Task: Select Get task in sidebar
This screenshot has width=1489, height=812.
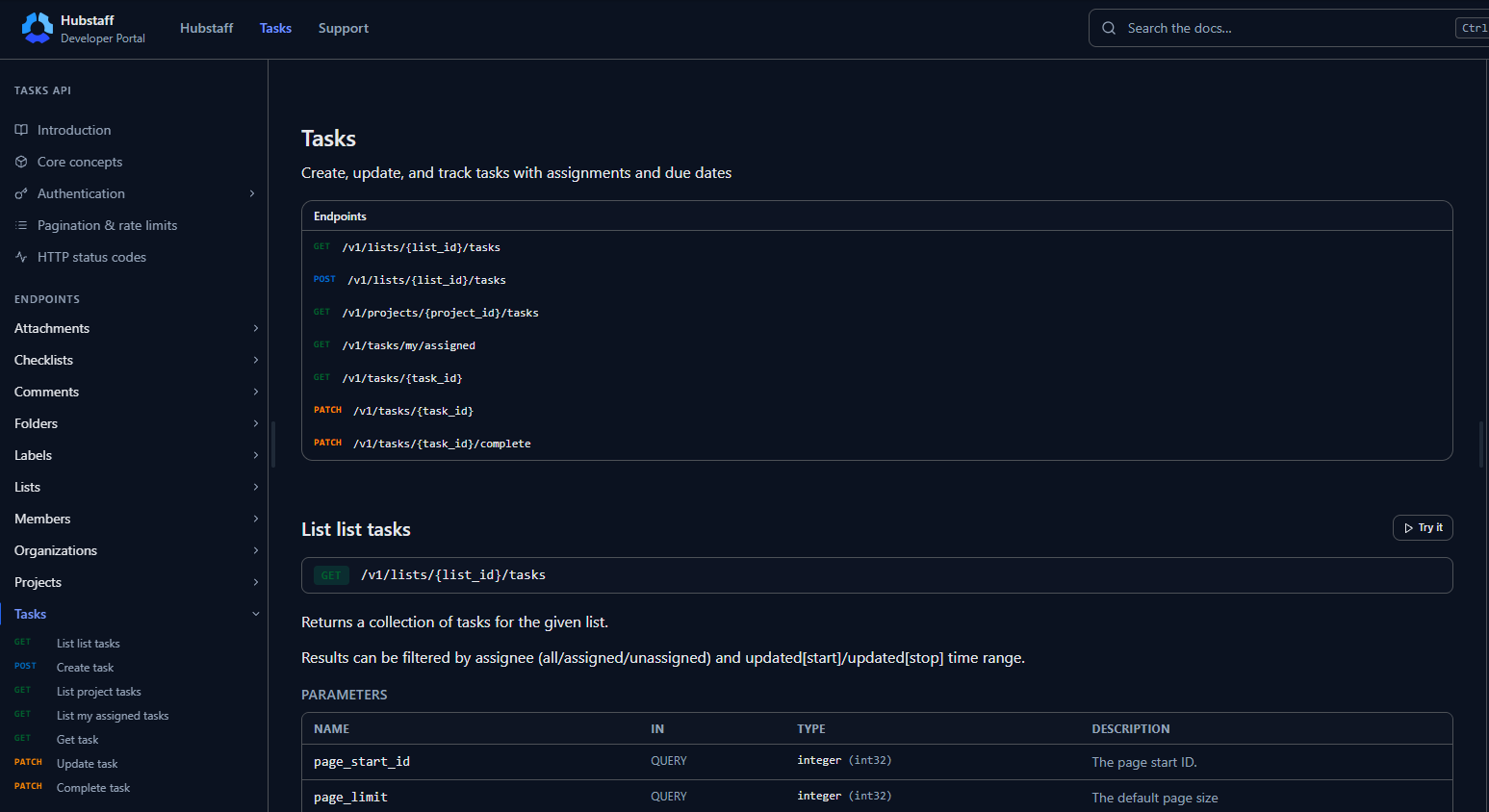Action: (77, 740)
